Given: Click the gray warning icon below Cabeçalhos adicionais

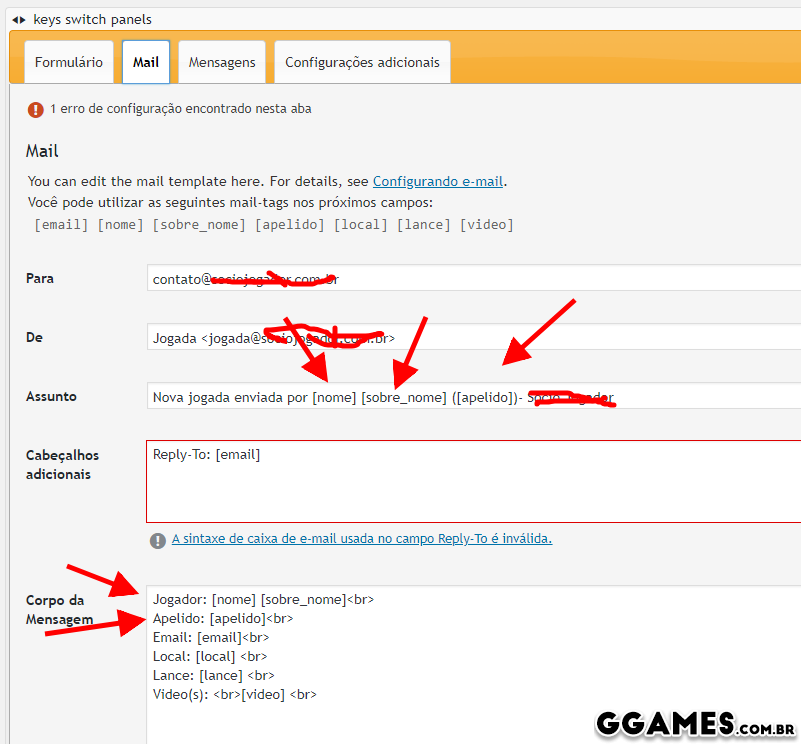Looking at the screenshot, I should [158, 540].
